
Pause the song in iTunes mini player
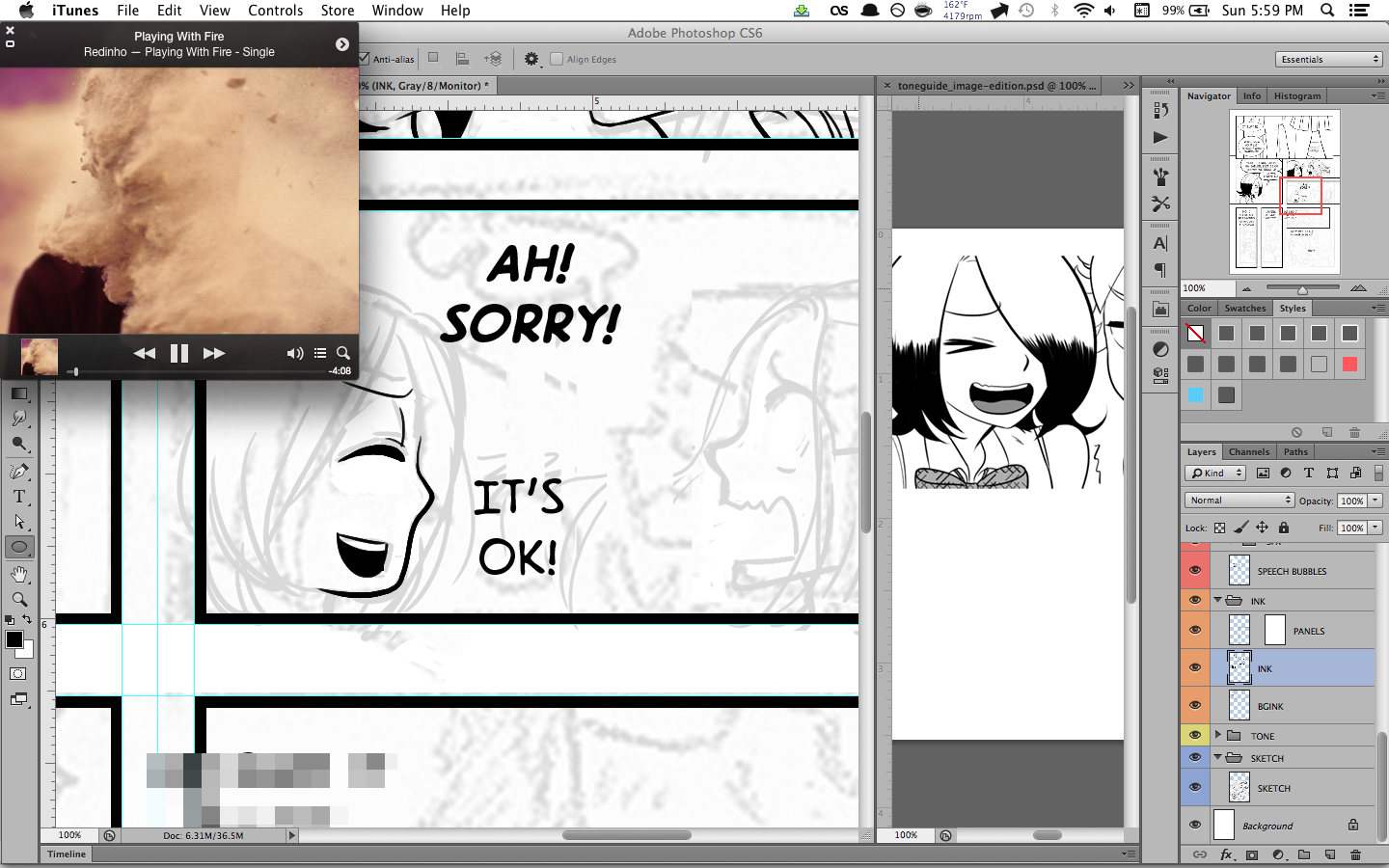(179, 353)
